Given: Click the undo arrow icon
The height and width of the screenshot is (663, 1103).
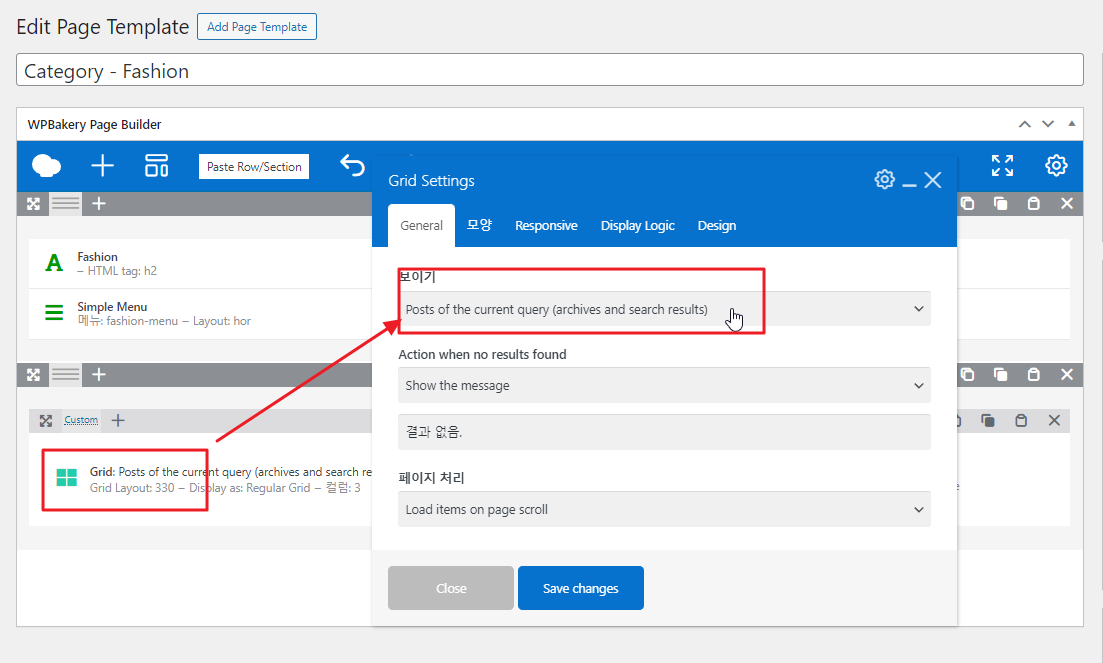Looking at the screenshot, I should (x=352, y=166).
